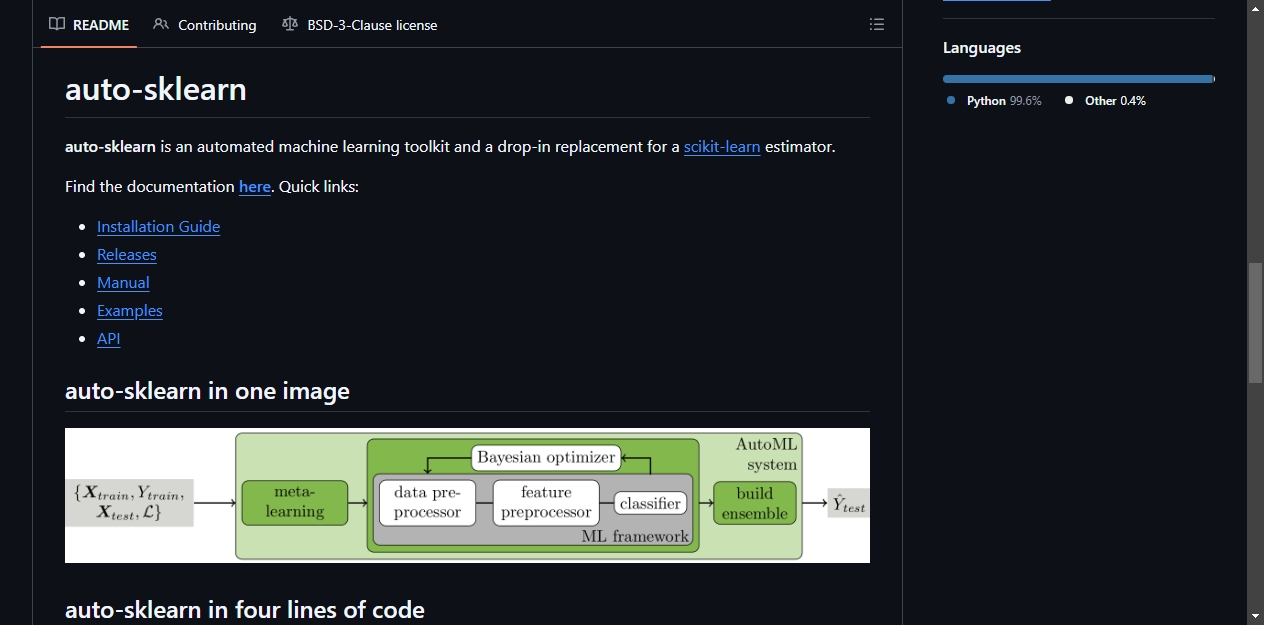1264x625 pixels.
Task: Click the blue Python language bar
Action: [x=1077, y=79]
